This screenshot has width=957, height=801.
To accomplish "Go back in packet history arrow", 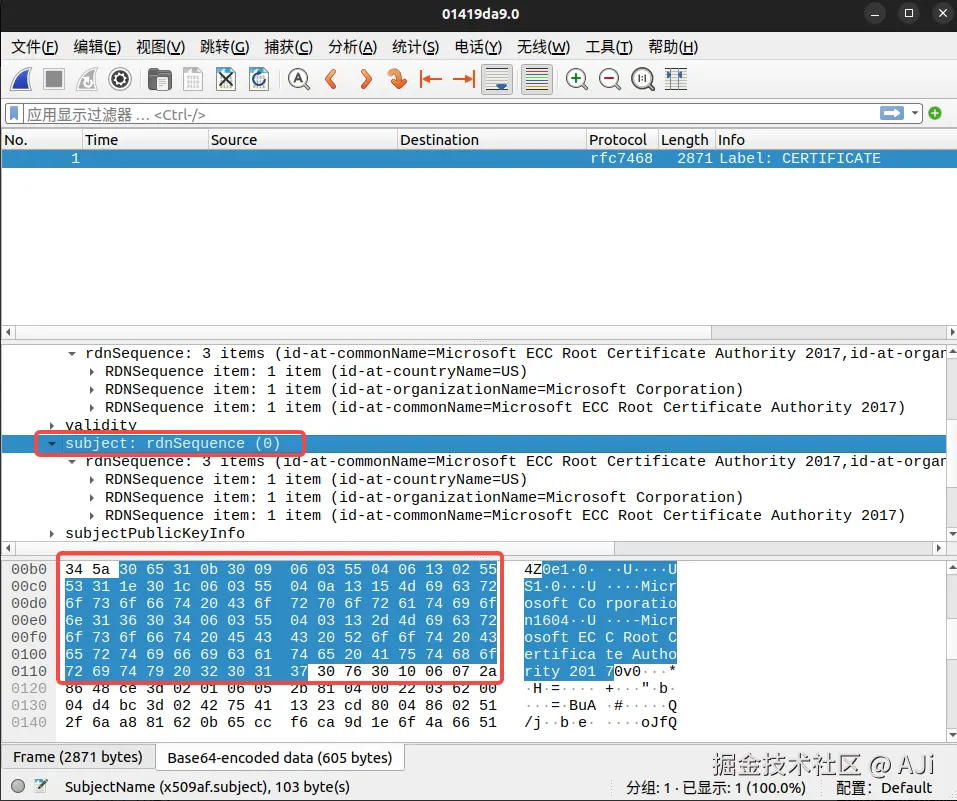I will click(x=331, y=79).
